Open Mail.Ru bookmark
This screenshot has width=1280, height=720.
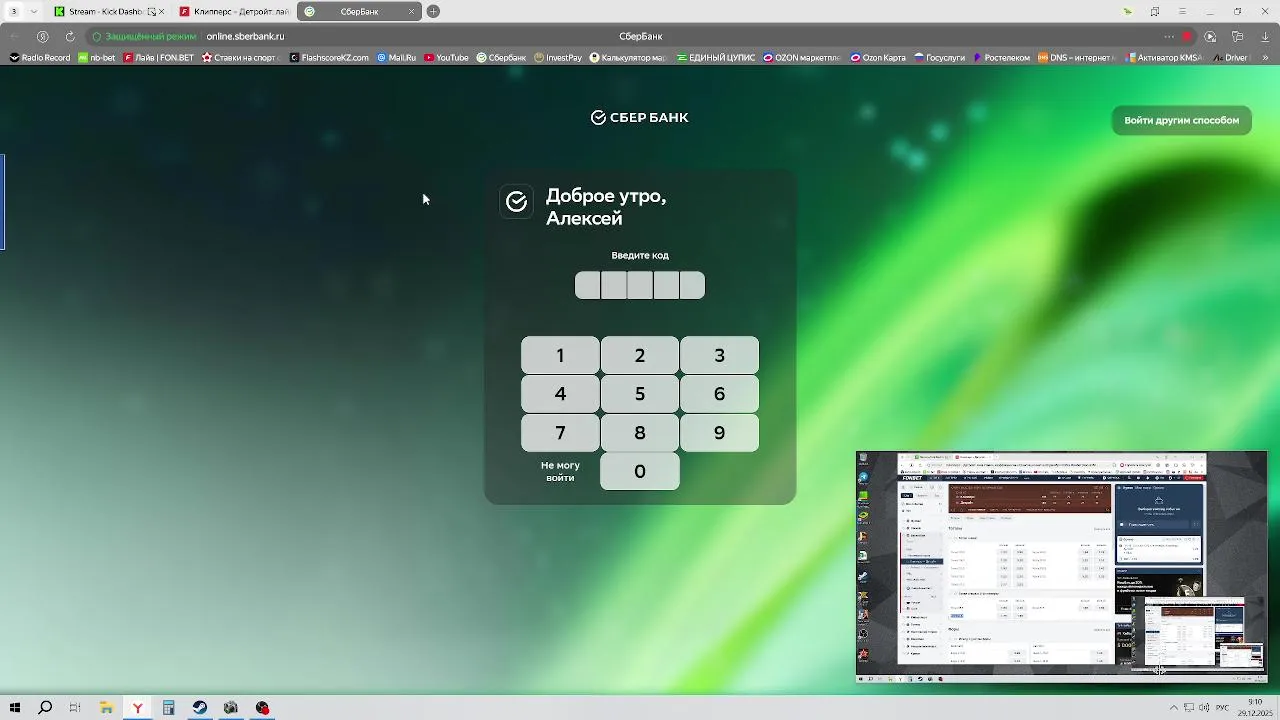pyautogui.click(x=396, y=58)
